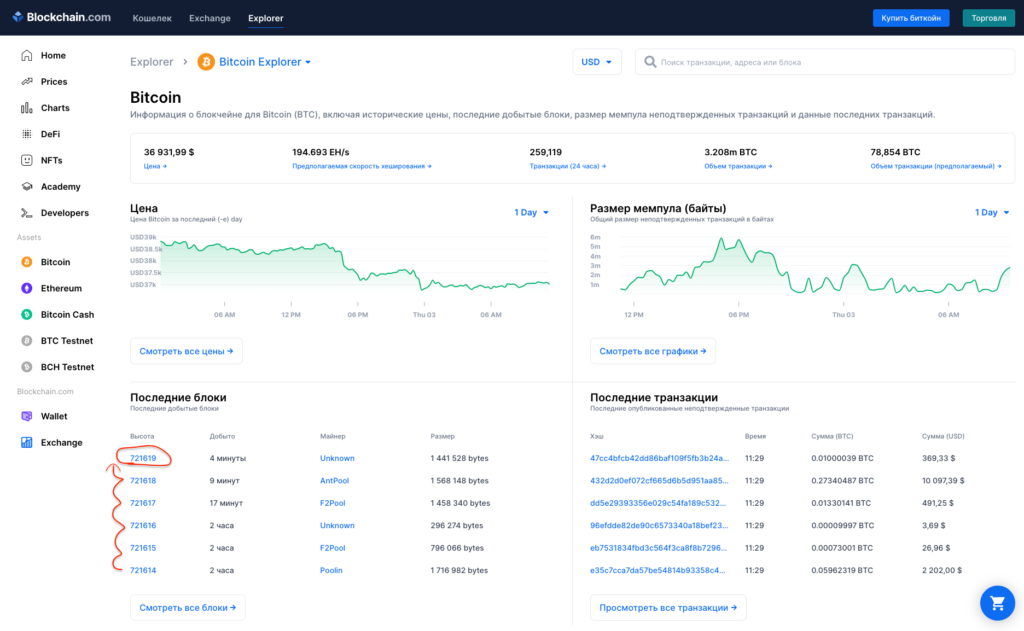Screen dimensions: 1024x631
Task: Click the Academy graduation cap icon
Action: (27, 186)
